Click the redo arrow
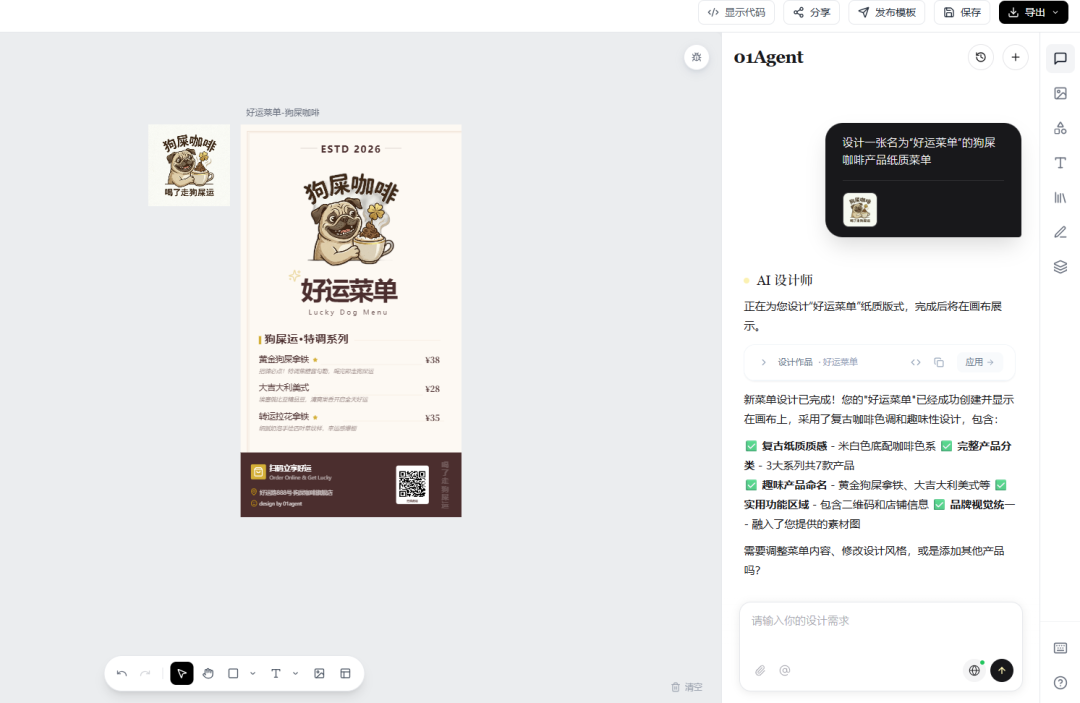Viewport: 1080px width, 703px height. [x=145, y=673]
